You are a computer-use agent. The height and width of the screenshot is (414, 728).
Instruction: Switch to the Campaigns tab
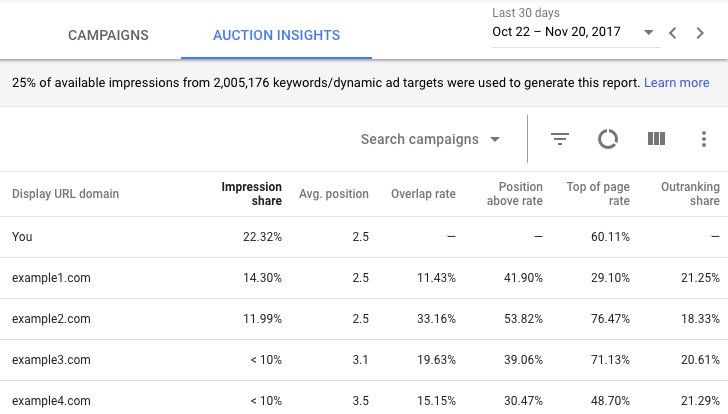coord(108,35)
